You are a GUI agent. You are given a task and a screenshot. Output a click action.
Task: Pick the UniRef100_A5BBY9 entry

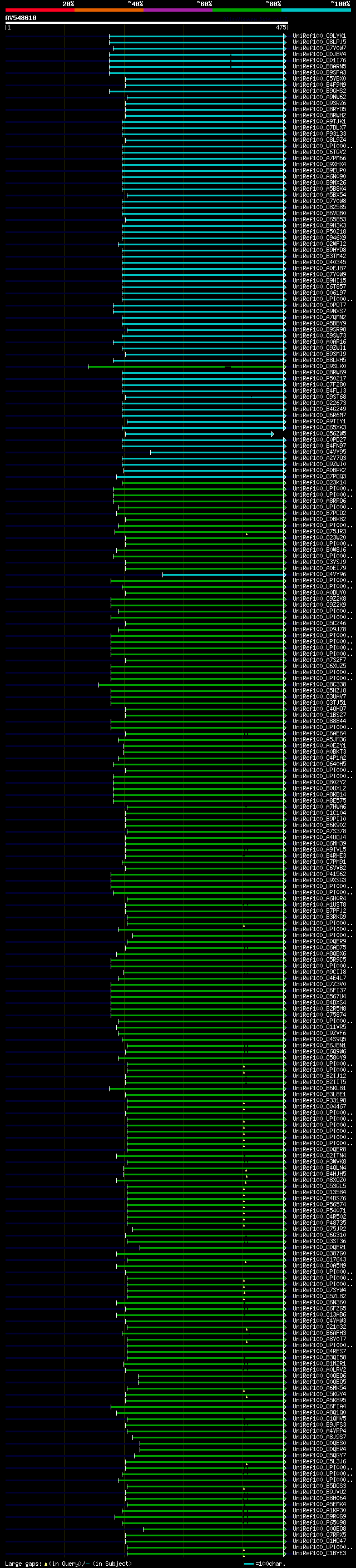click(x=319, y=324)
